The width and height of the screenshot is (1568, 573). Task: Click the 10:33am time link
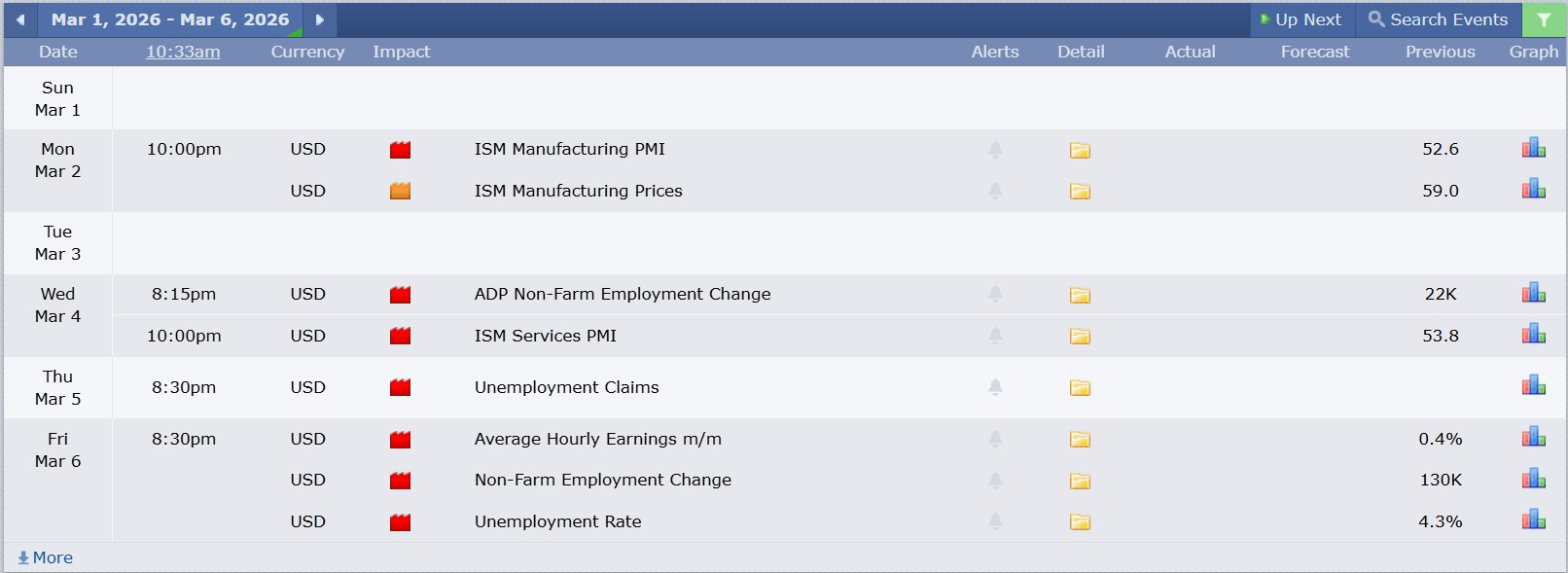click(x=183, y=53)
